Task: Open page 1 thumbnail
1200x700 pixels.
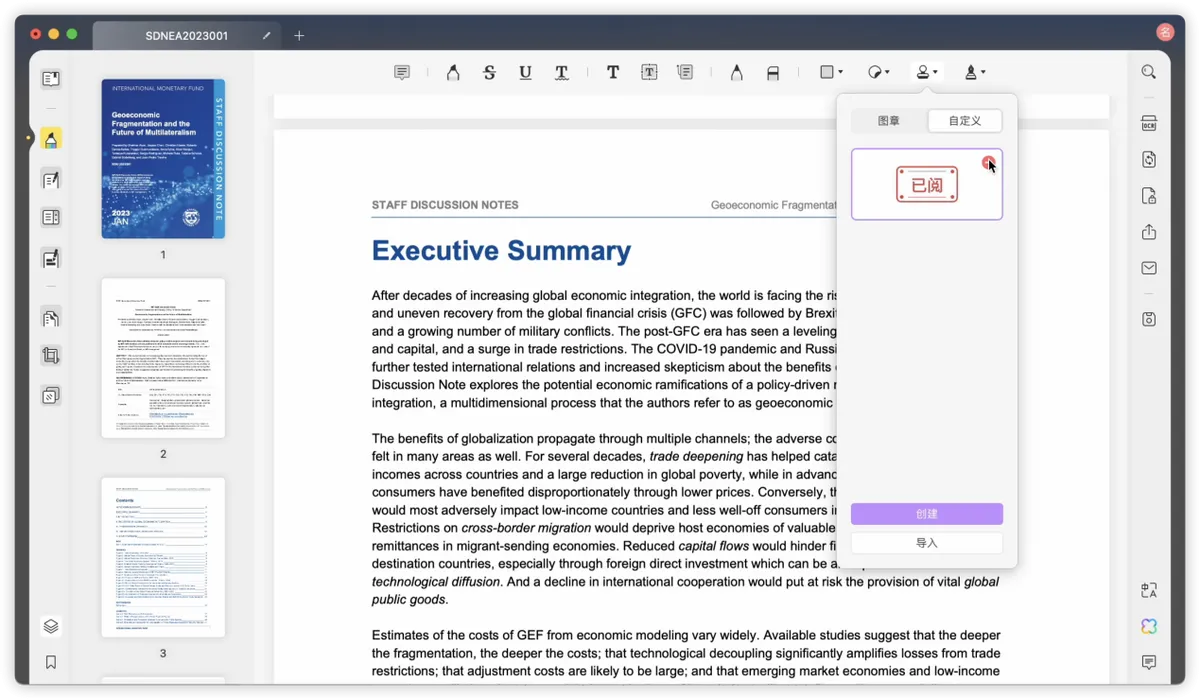Action: point(163,159)
